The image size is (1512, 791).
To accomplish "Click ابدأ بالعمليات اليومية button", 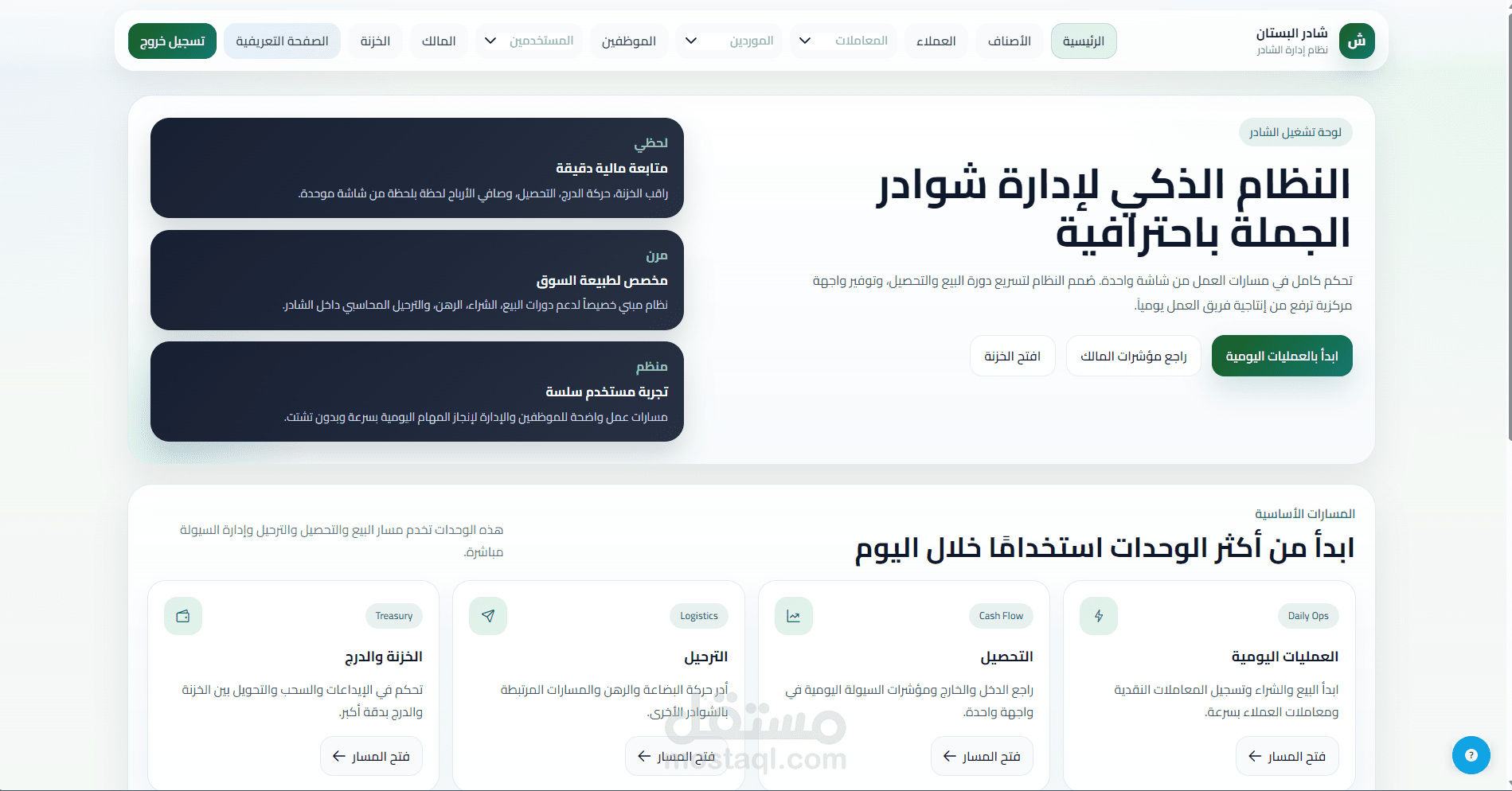I will pos(1282,356).
